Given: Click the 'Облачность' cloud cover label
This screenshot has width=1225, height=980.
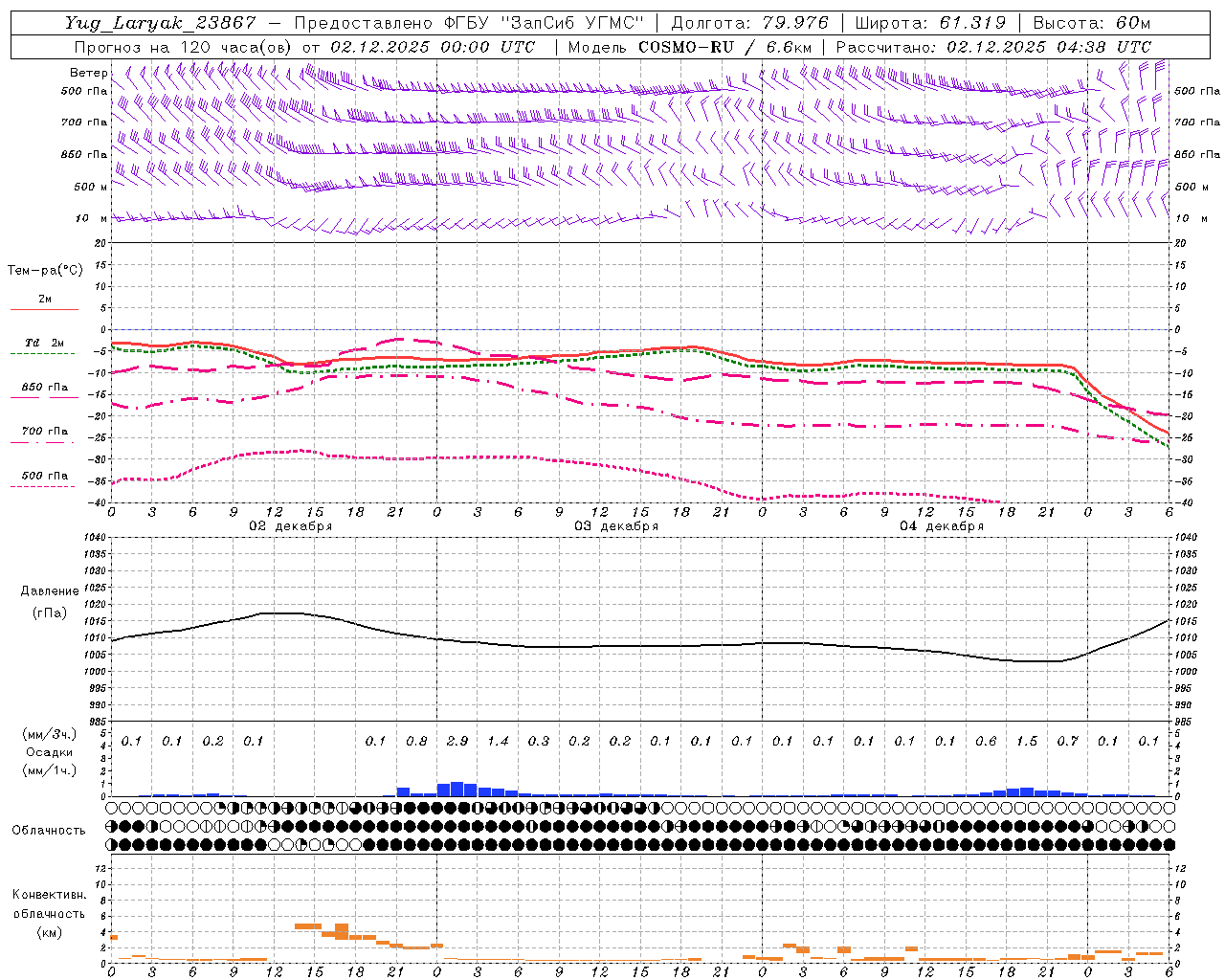Looking at the screenshot, I should (x=49, y=830).
